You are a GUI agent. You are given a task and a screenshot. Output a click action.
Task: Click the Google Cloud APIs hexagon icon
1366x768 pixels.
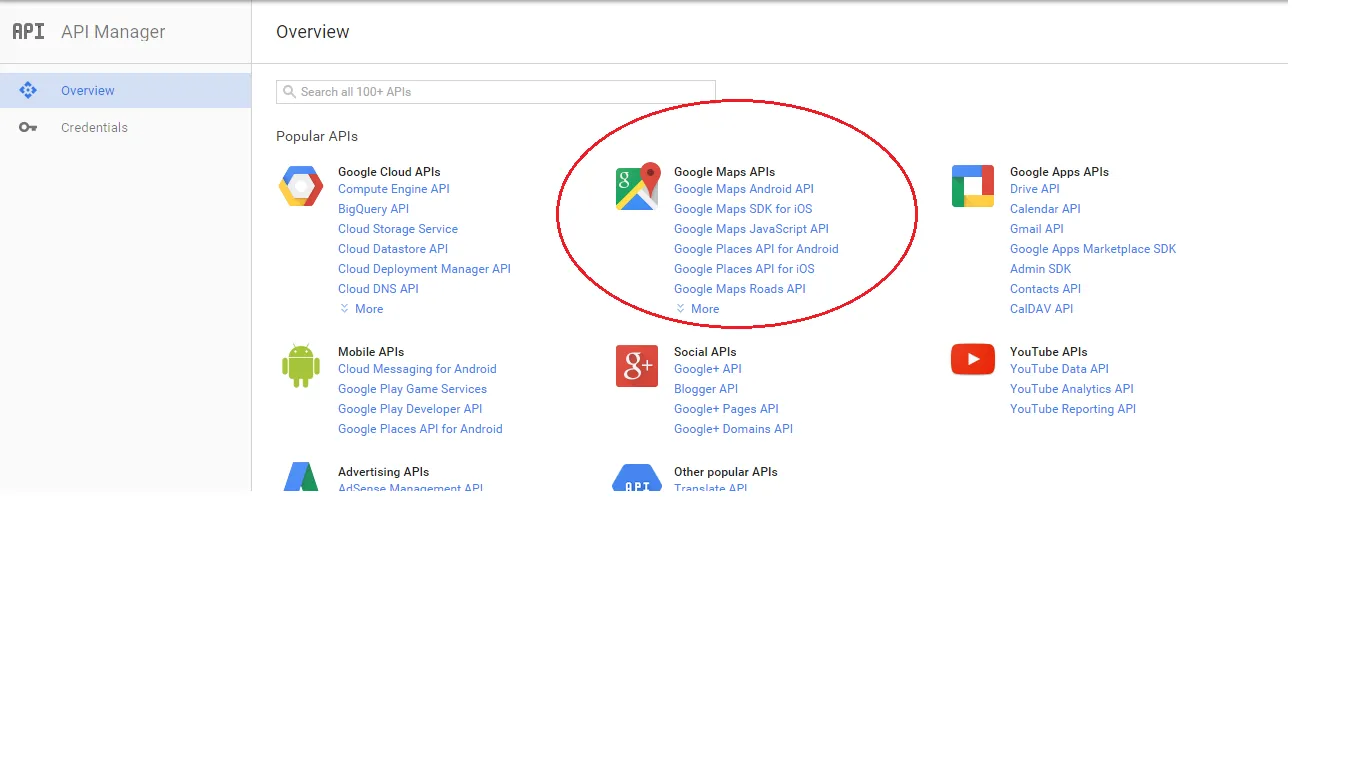[x=301, y=187]
